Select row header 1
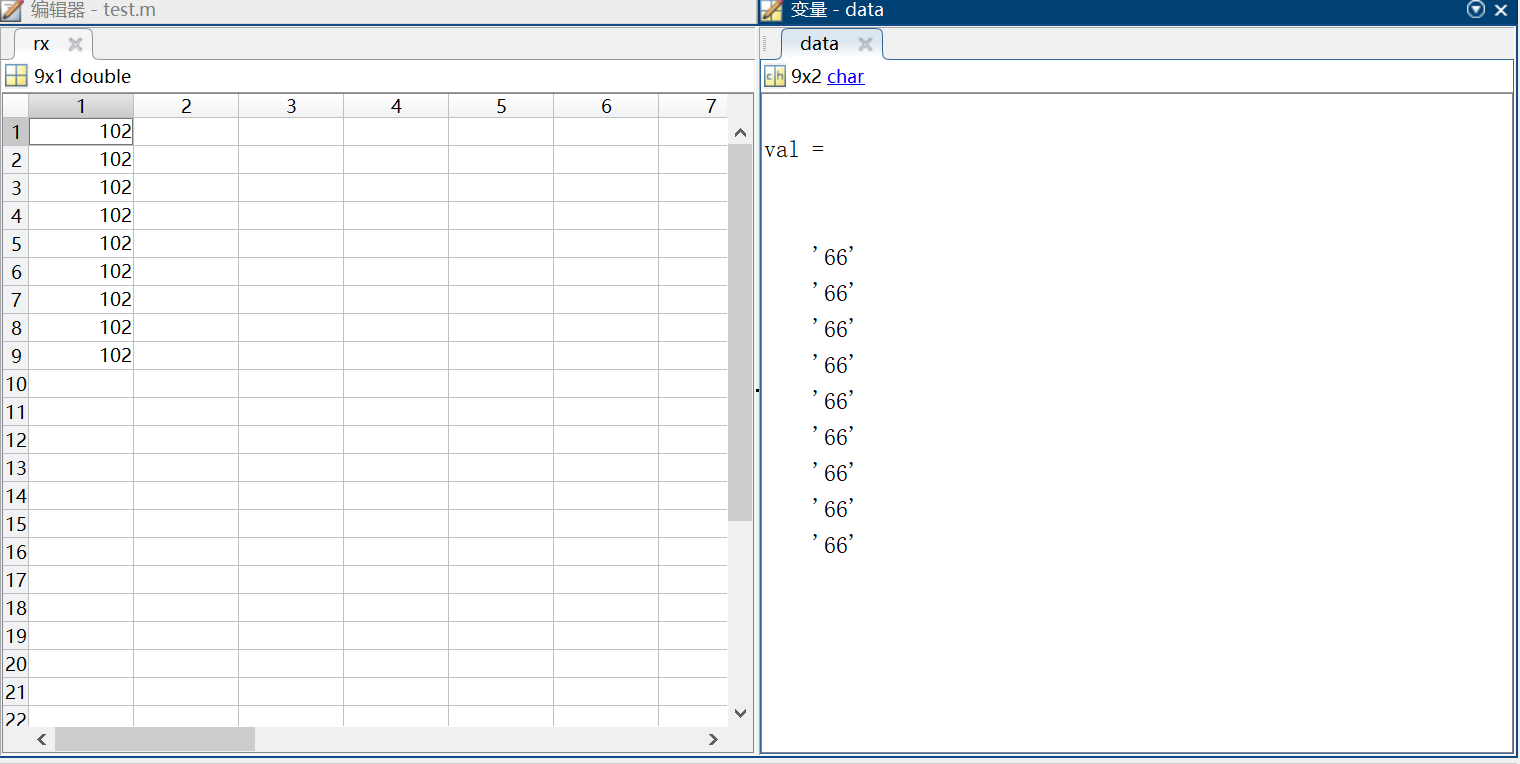Screen dimensions: 1520x764 tap(16, 131)
